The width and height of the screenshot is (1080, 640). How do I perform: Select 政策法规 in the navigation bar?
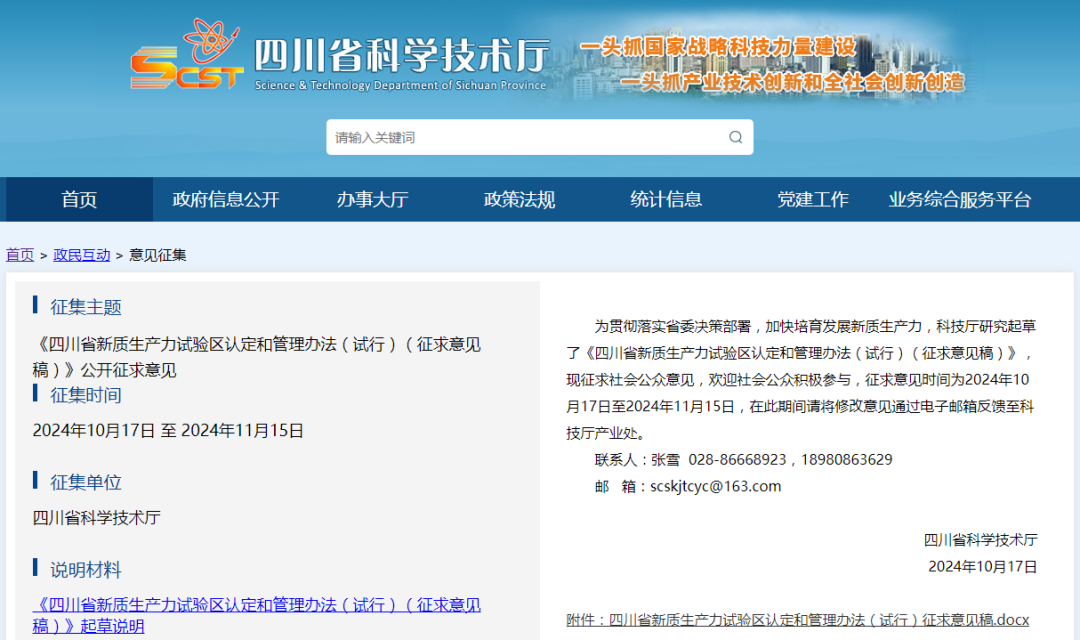(518, 199)
